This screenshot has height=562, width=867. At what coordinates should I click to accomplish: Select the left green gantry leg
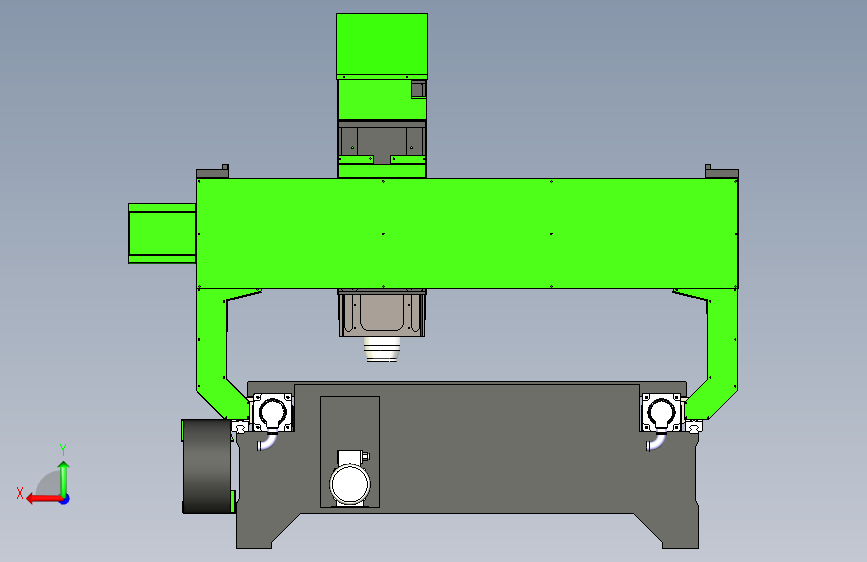tap(213, 354)
